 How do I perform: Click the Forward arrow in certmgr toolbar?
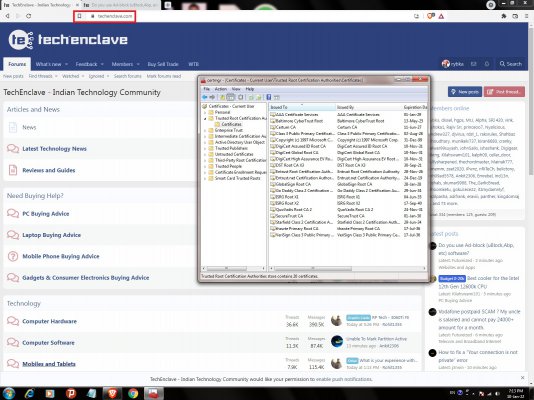(x=212, y=97)
